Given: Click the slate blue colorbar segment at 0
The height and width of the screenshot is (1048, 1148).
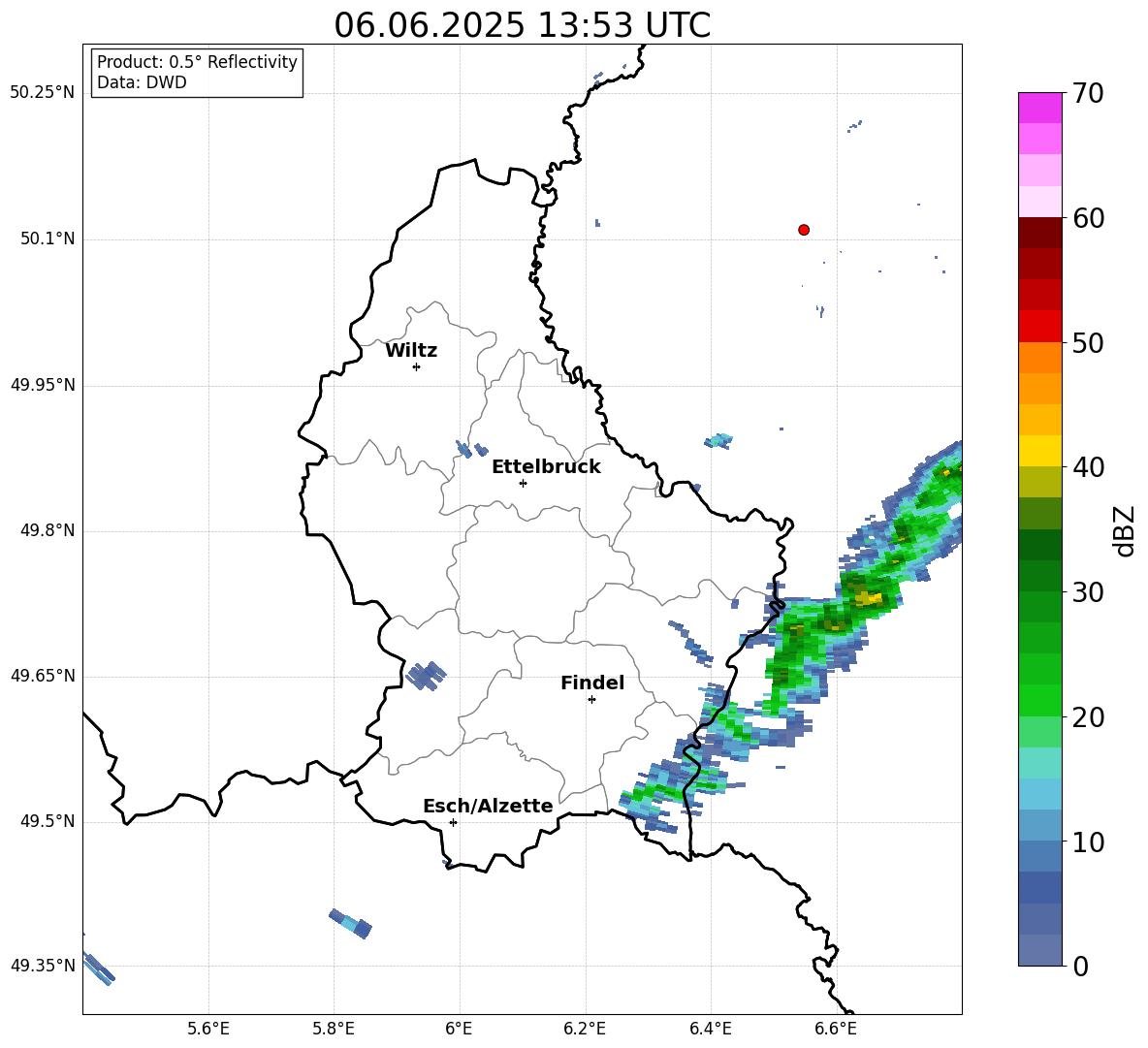Looking at the screenshot, I should pyautogui.click(x=1039, y=950).
